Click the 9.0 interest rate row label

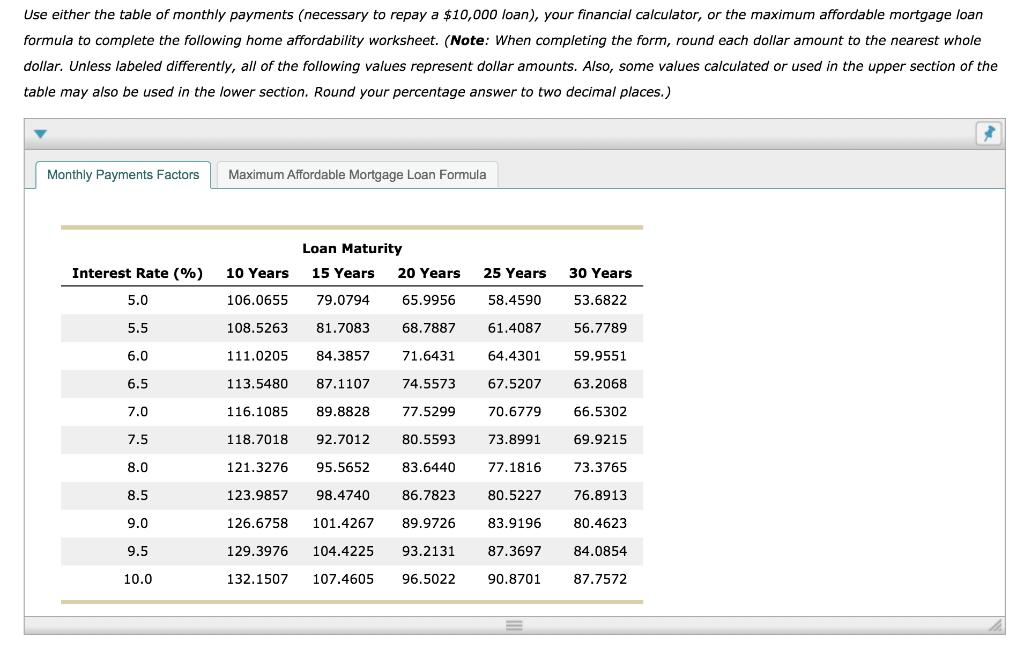tap(138, 523)
